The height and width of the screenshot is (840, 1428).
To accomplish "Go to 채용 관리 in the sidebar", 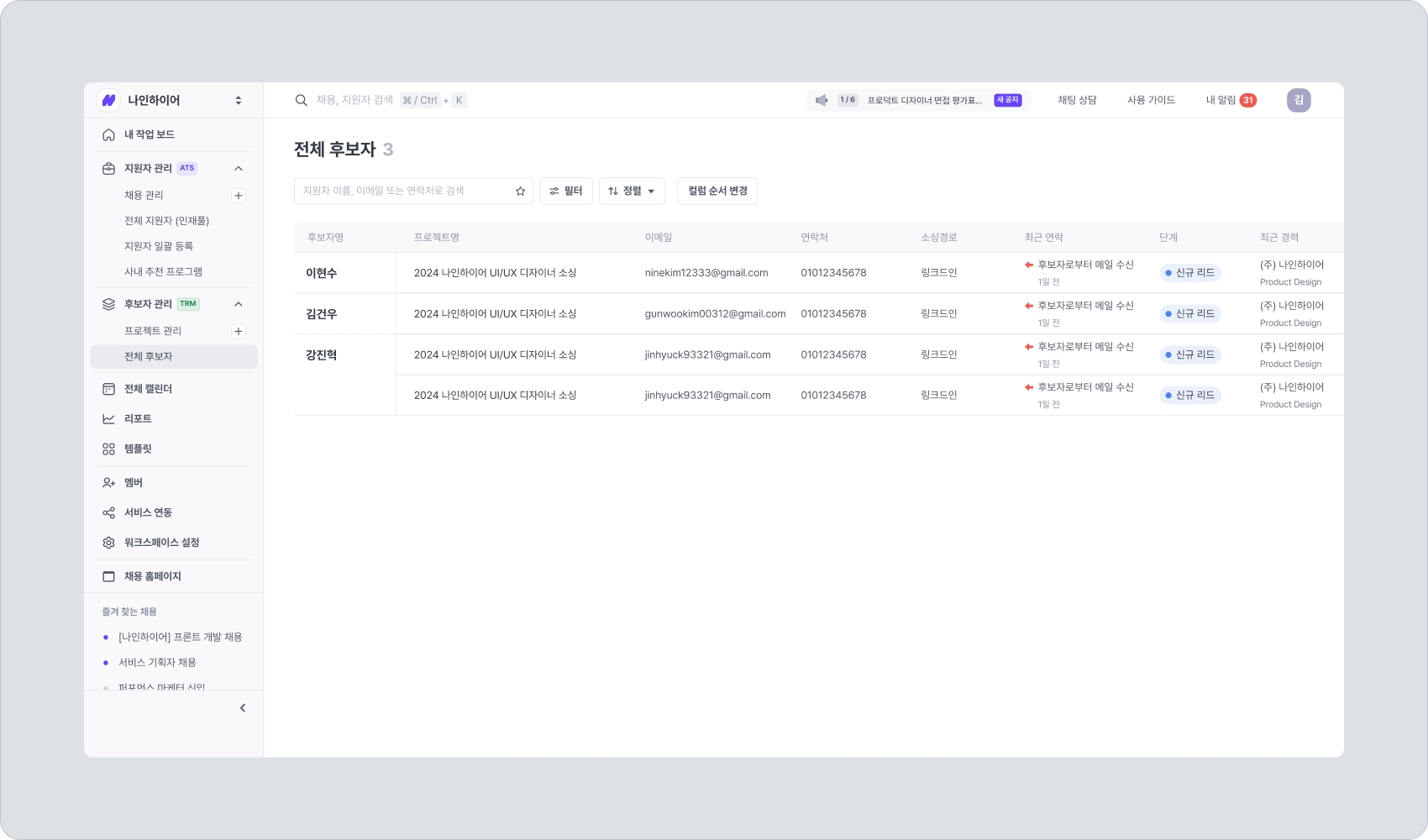I will (144, 195).
